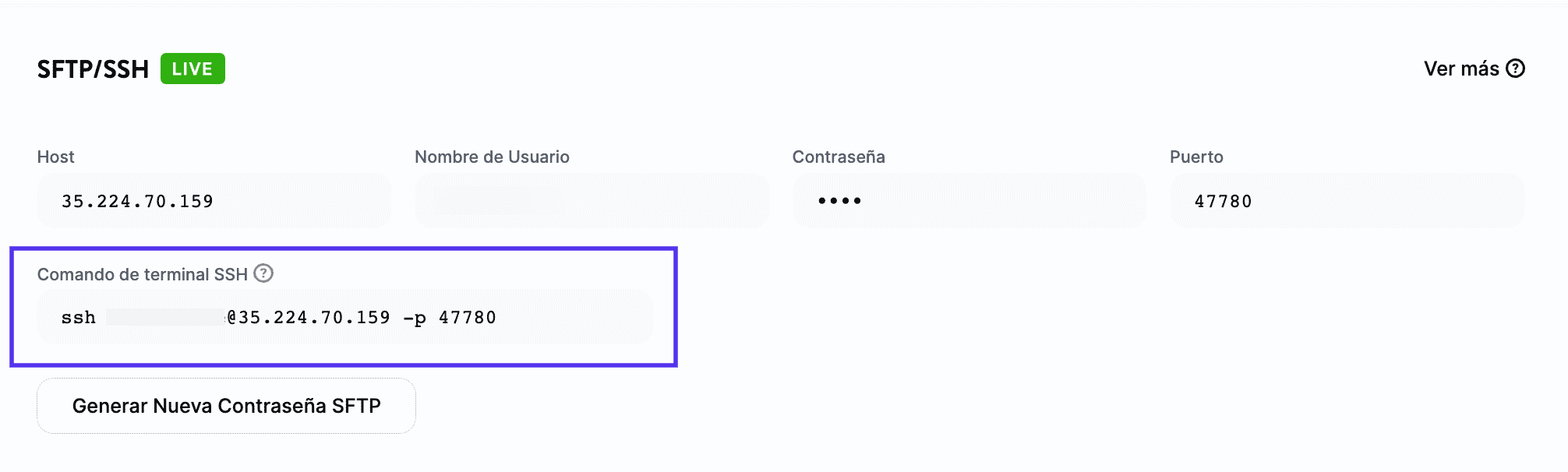Click the hidden username in the SSH command
Image resolution: width=1568 pixels, height=472 pixels.
[x=165, y=317]
